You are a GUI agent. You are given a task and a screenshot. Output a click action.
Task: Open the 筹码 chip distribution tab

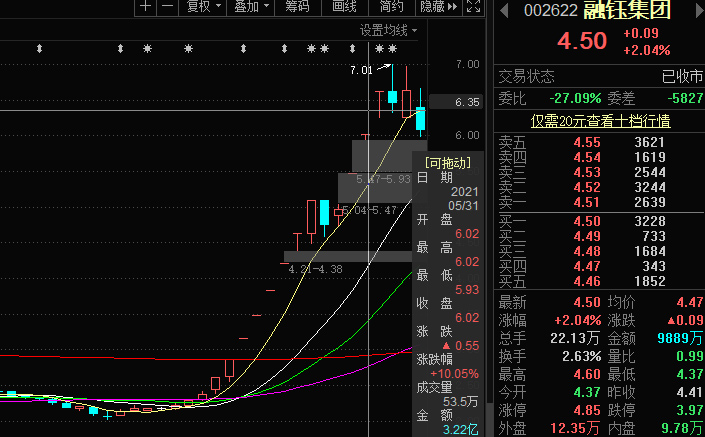point(297,6)
